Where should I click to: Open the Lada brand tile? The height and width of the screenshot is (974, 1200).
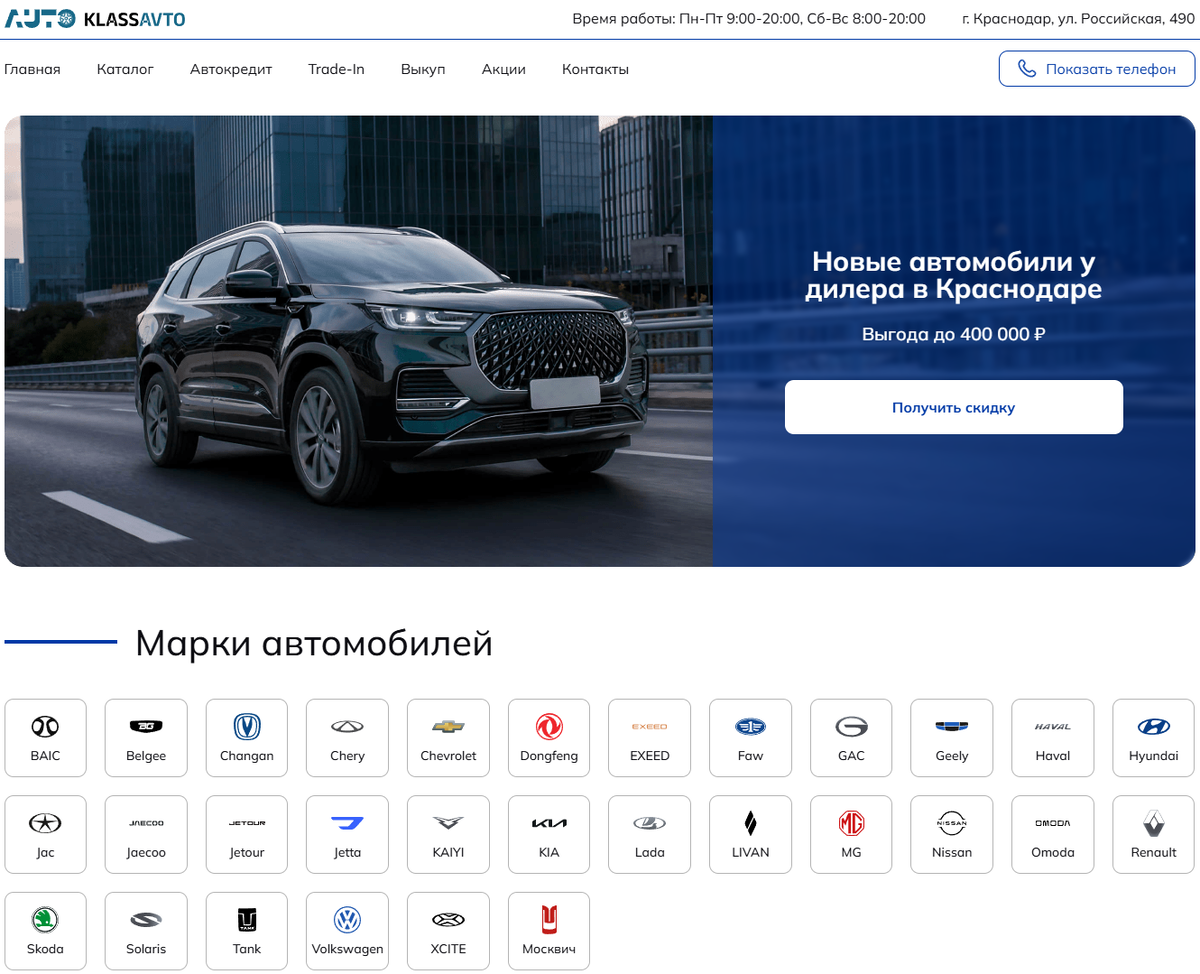click(649, 835)
